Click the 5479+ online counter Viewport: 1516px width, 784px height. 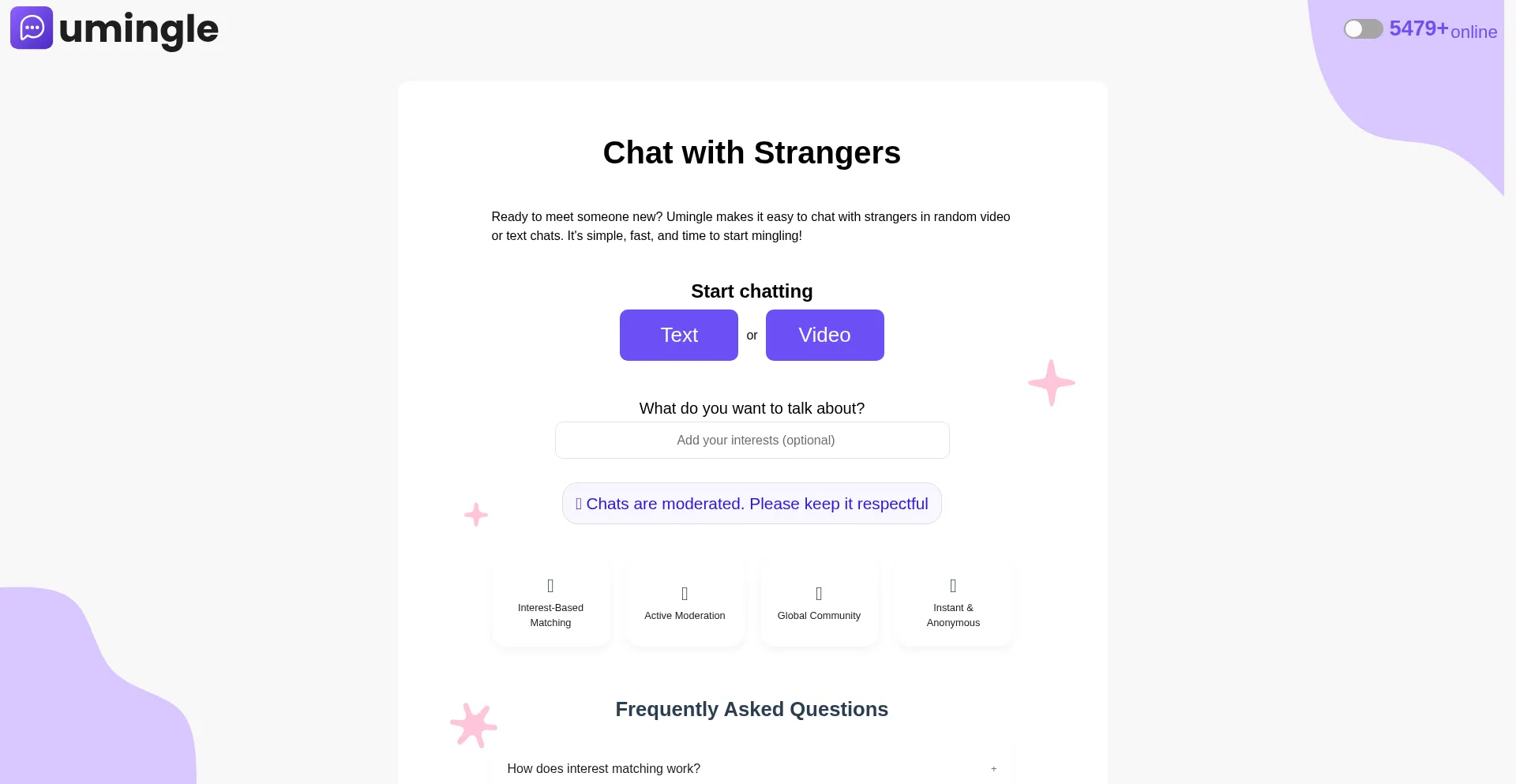coord(1443,30)
